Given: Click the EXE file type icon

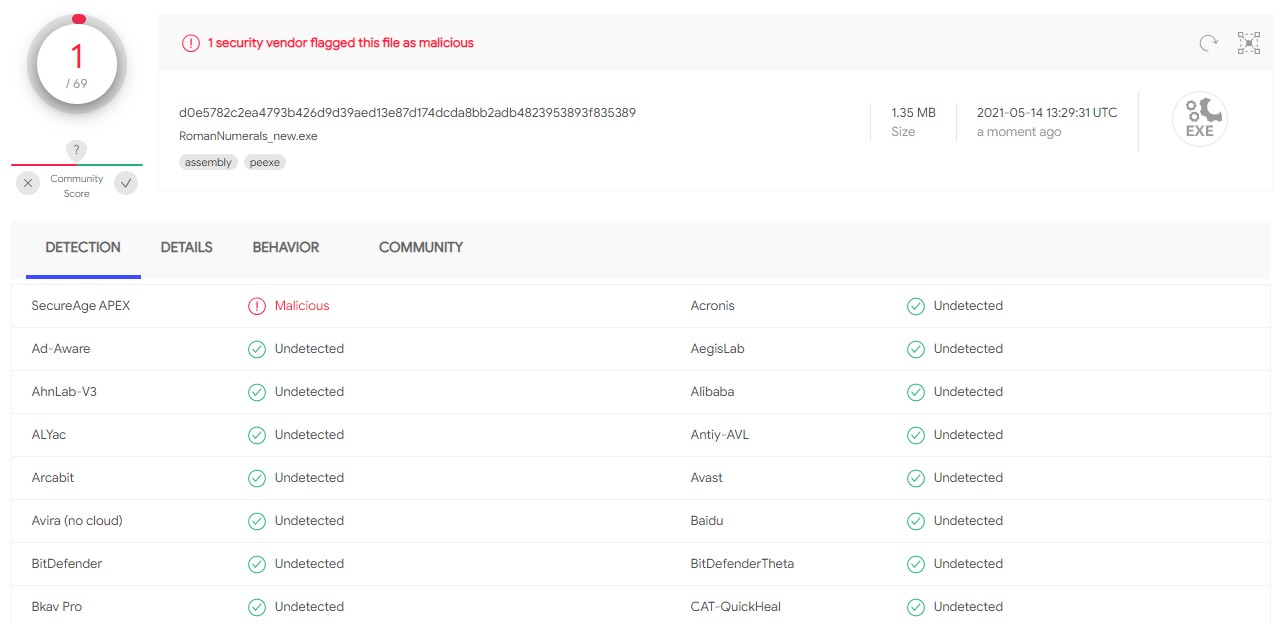Looking at the screenshot, I should pos(1199,120).
